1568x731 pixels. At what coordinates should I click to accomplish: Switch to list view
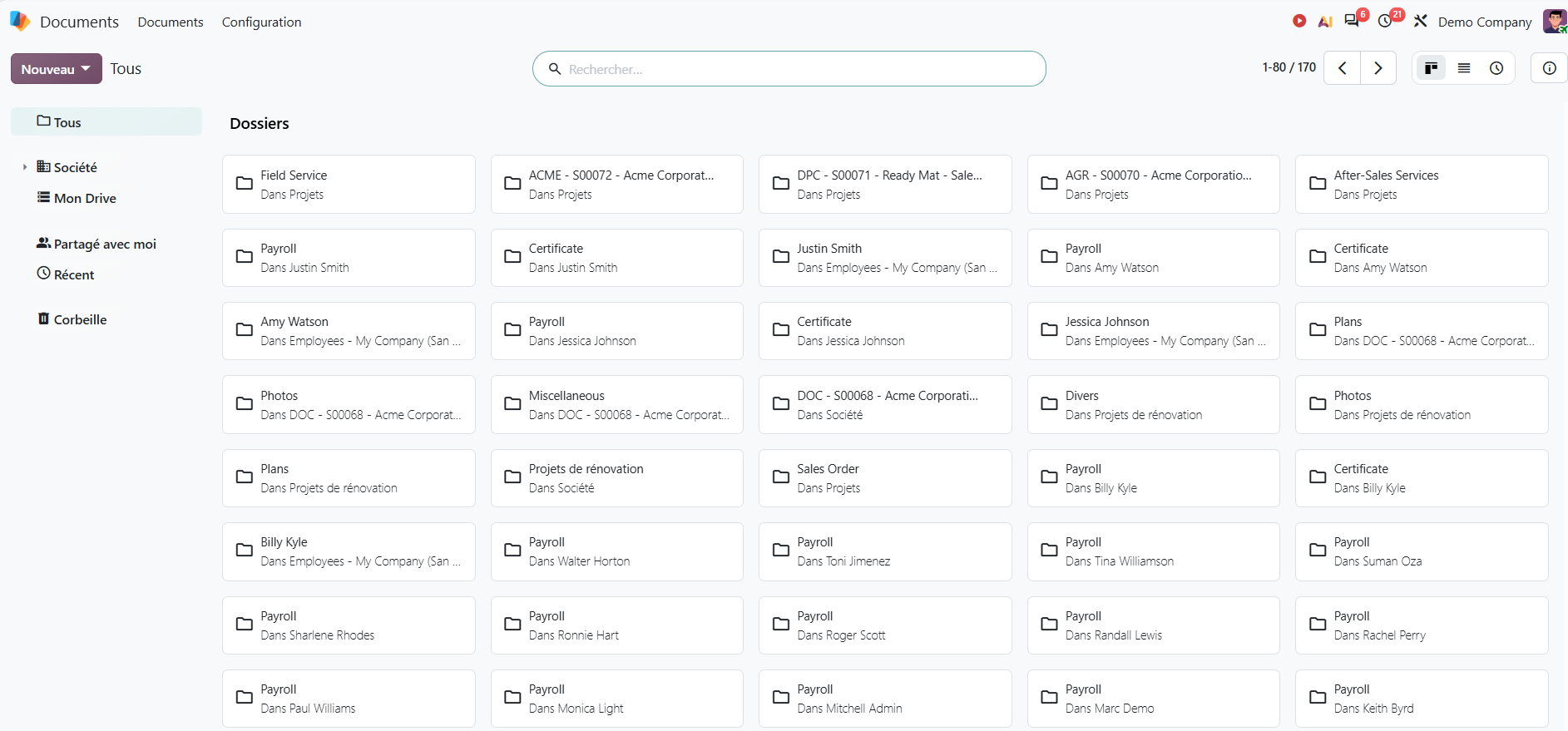pos(1464,68)
